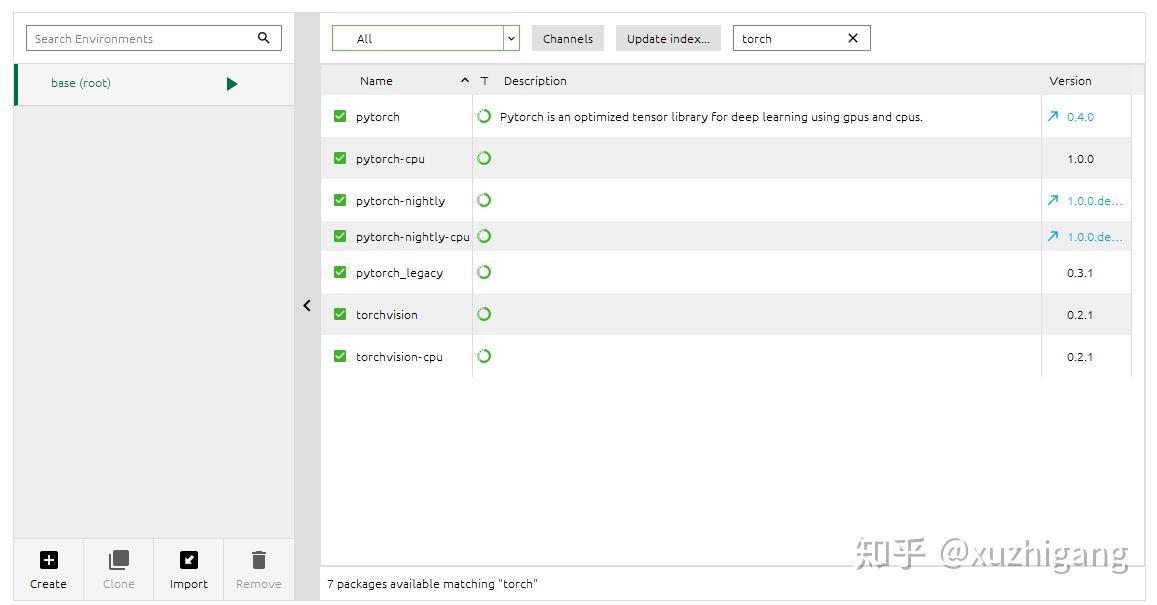The width and height of the screenshot is (1157, 605).
Task: Sort by the T type column header
Action: click(x=484, y=80)
